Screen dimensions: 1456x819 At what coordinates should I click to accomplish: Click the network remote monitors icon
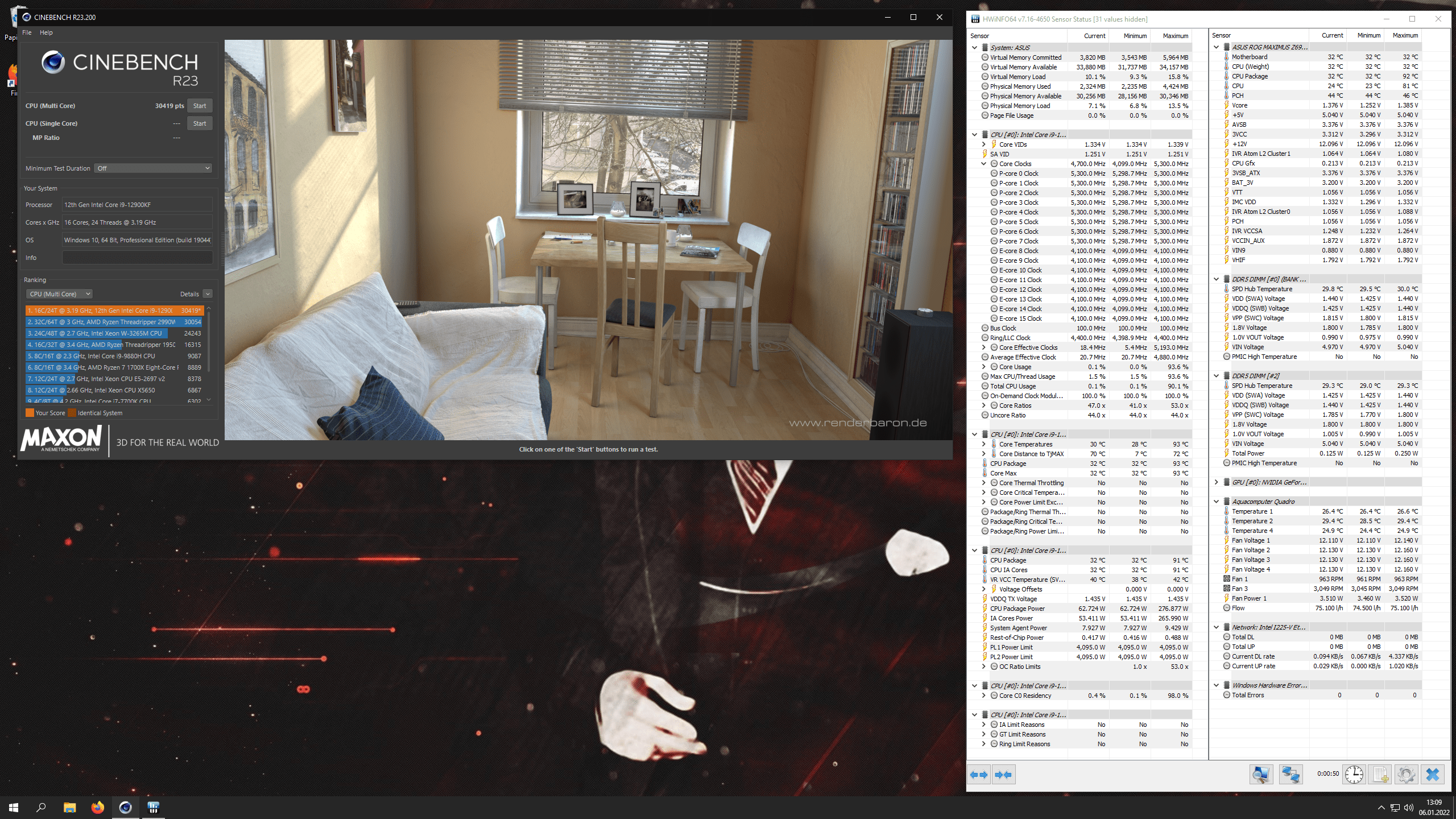click(1290, 775)
